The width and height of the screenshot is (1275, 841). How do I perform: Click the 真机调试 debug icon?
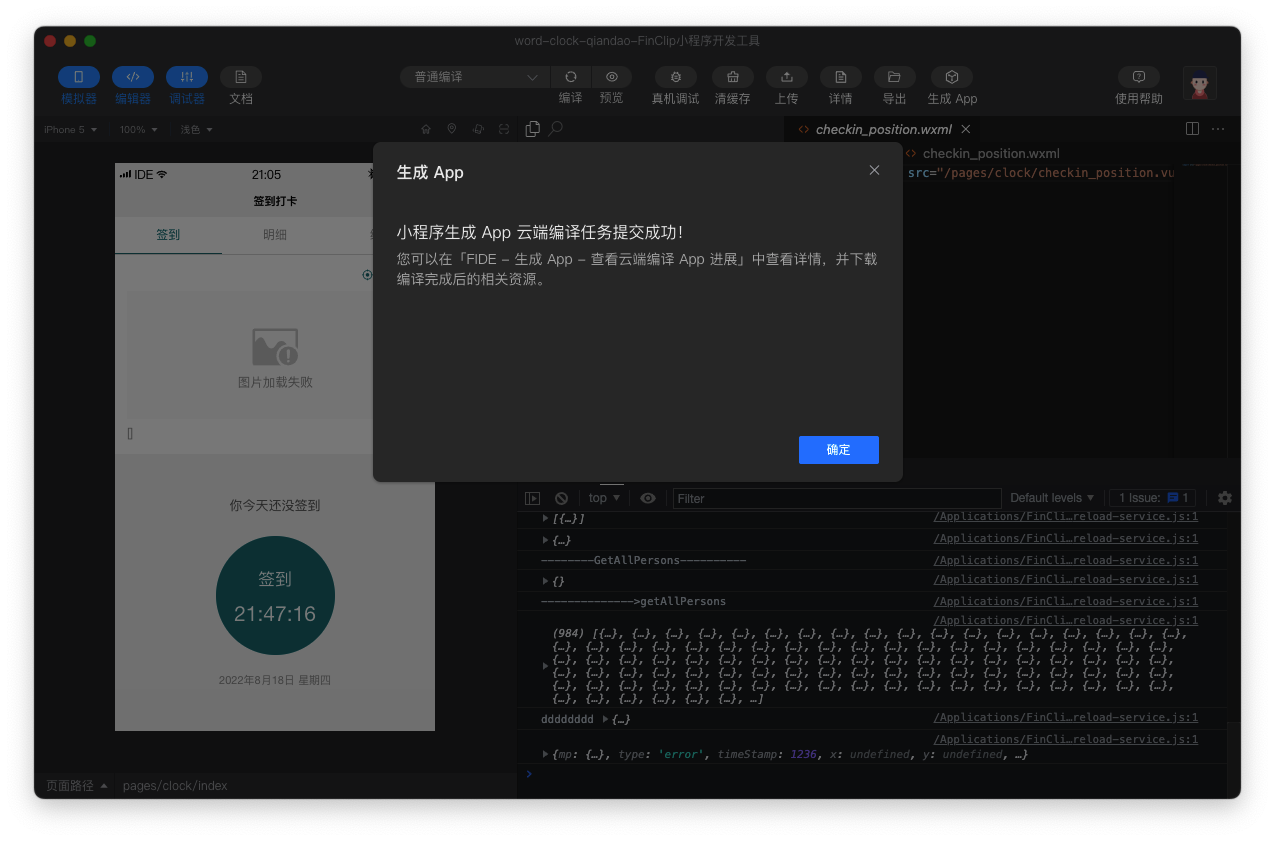click(676, 77)
